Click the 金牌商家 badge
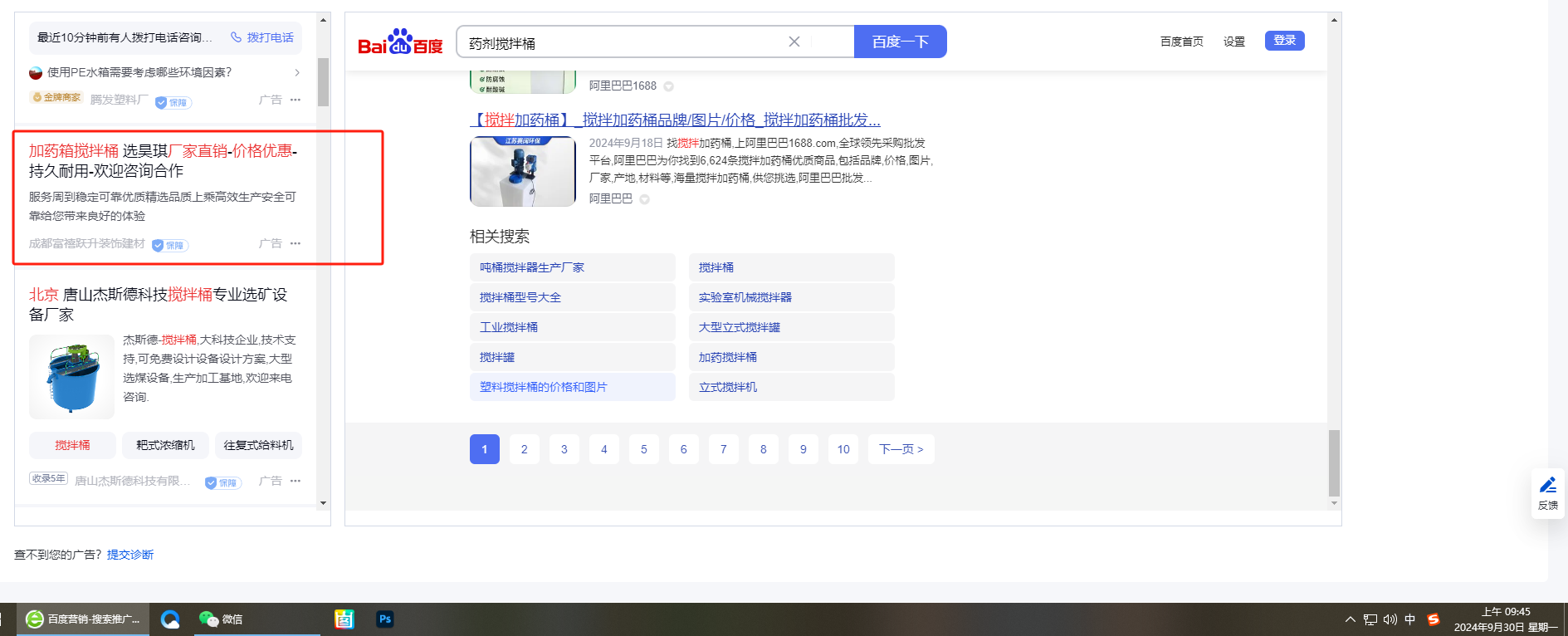 pos(56,98)
